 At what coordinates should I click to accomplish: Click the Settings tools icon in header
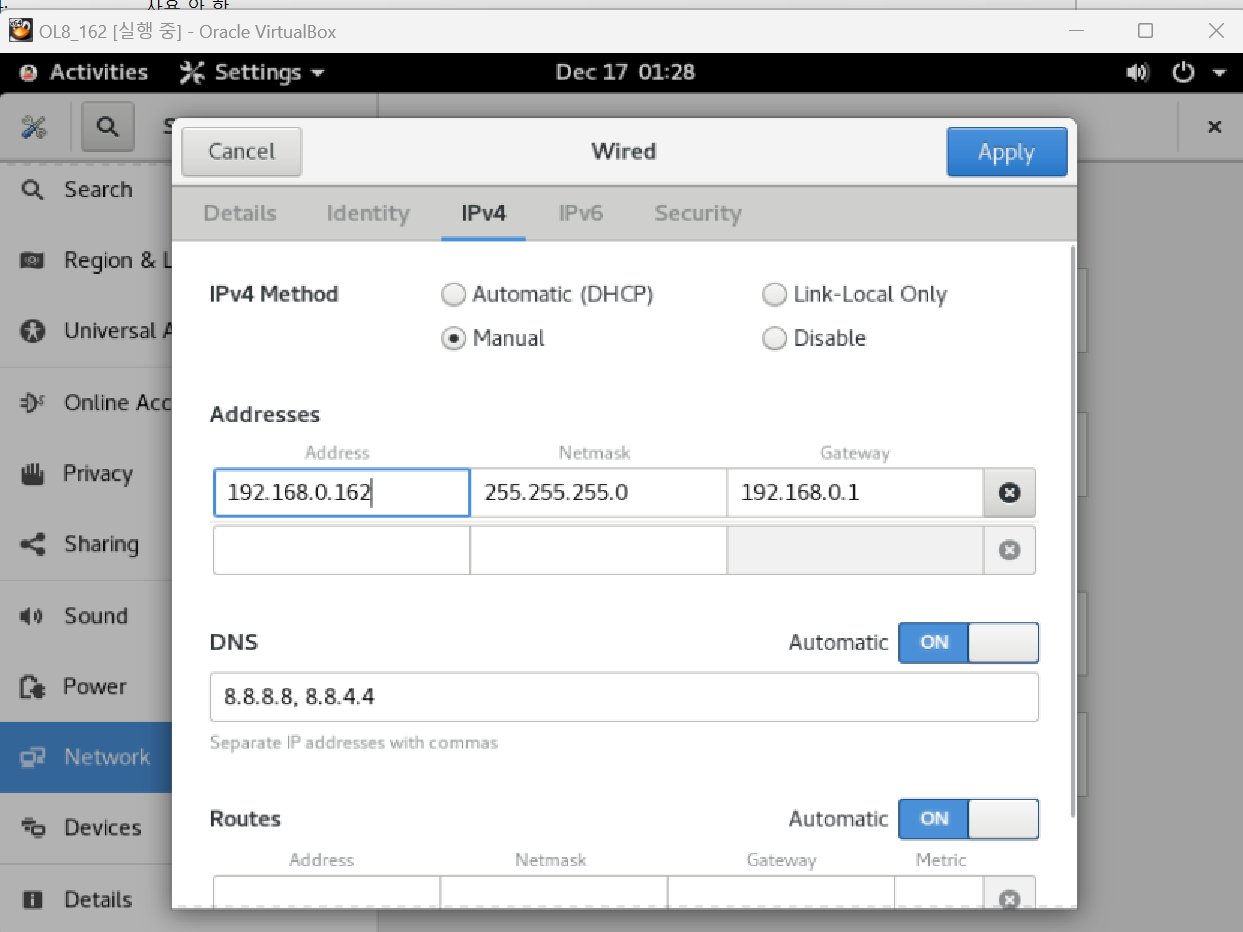[35, 127]
